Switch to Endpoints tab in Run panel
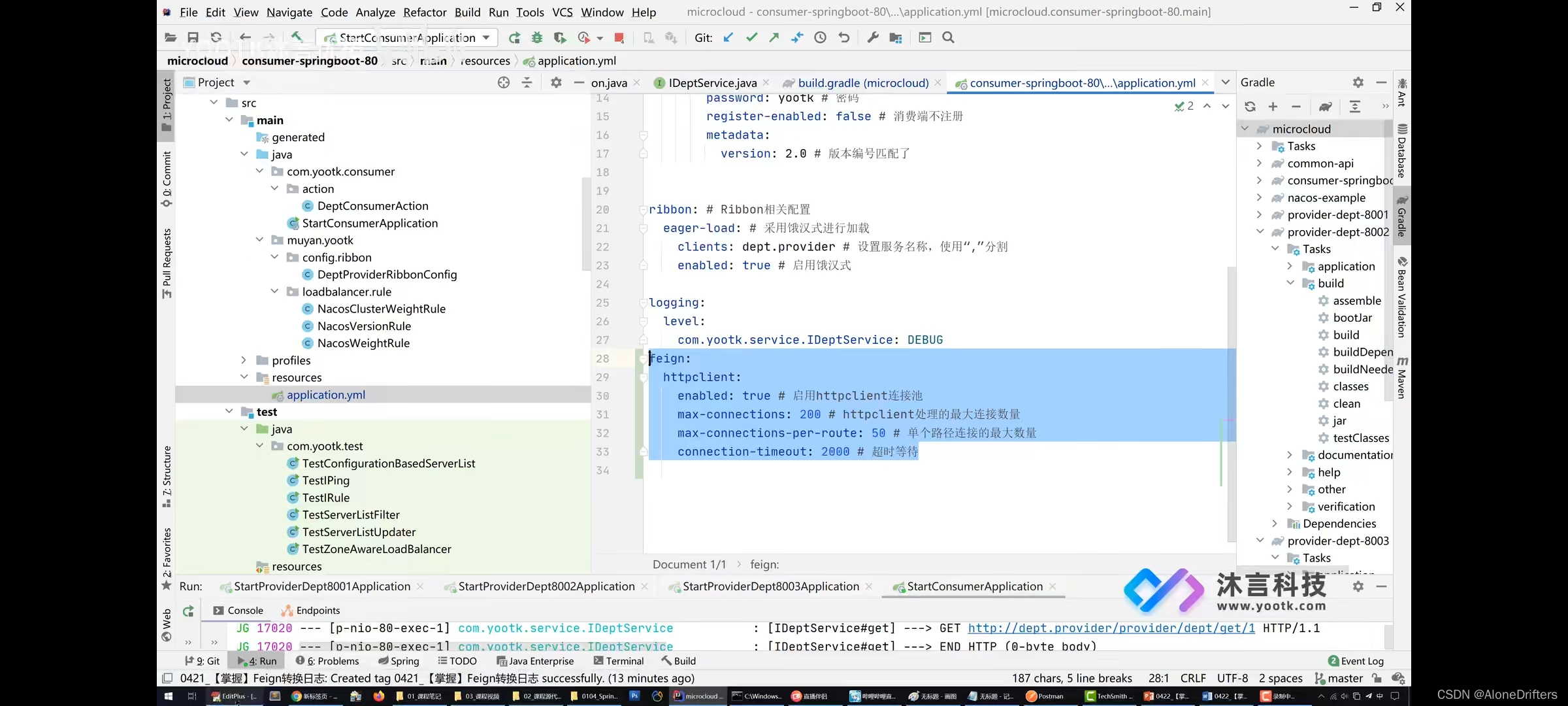 (x=311, y=611)
